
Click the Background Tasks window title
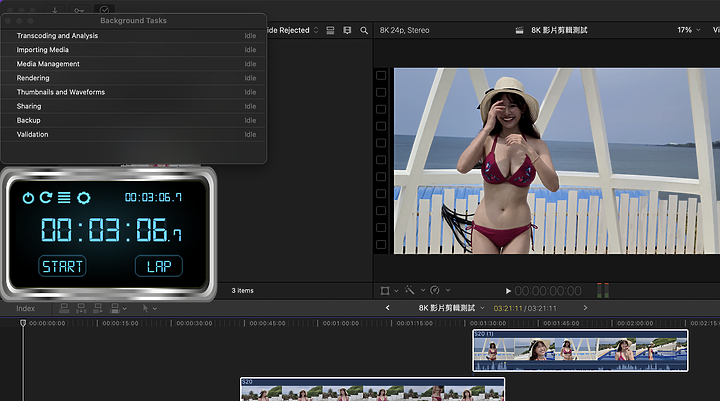(134, 21)
